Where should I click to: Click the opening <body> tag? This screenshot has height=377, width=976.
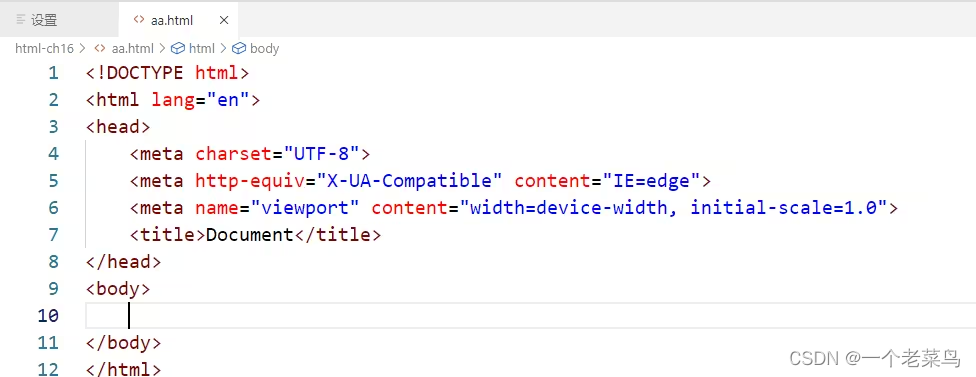(118, 289)
